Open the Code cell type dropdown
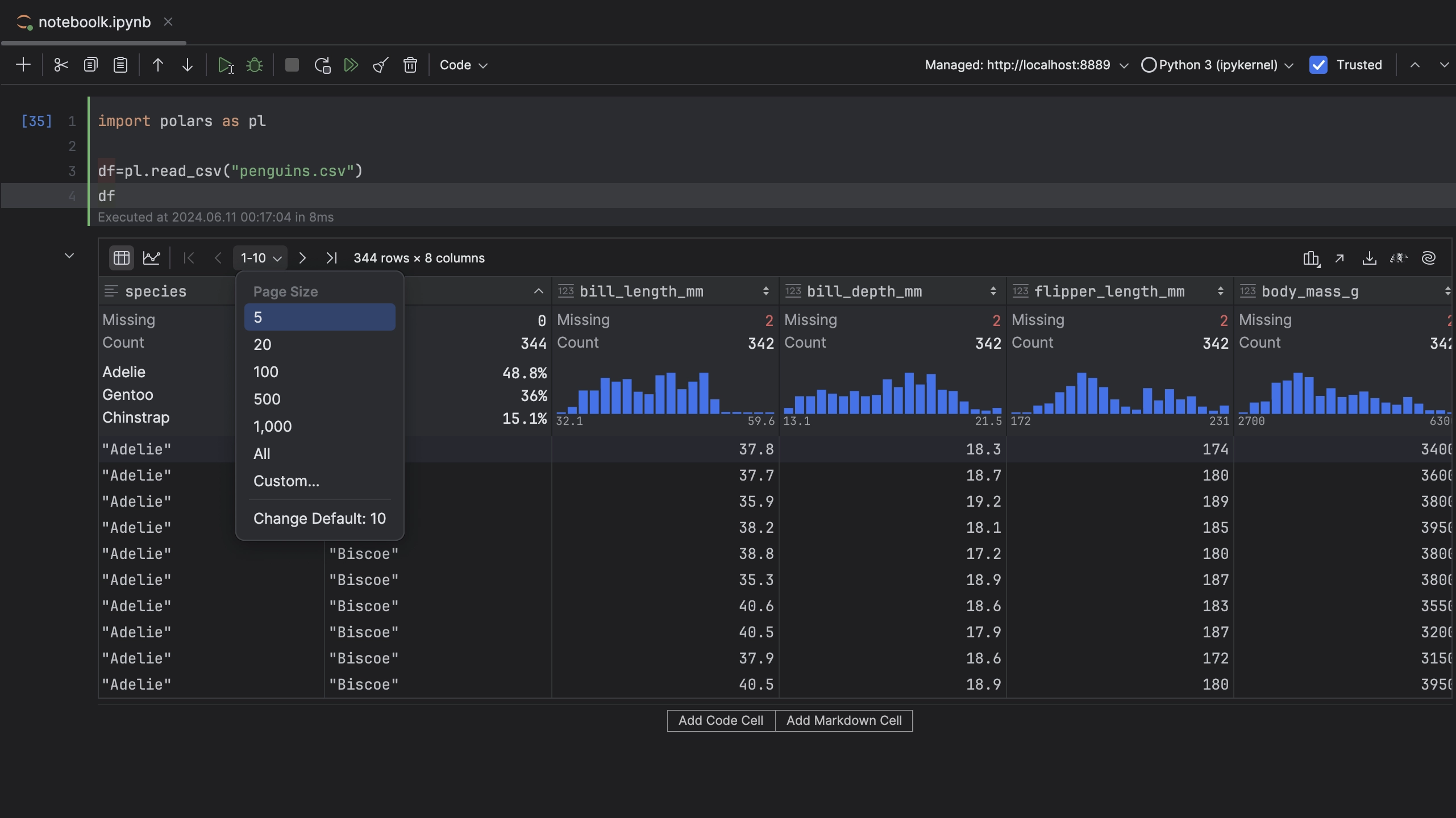Screen dimensions: 1456x818 click(x=463, y=65)
